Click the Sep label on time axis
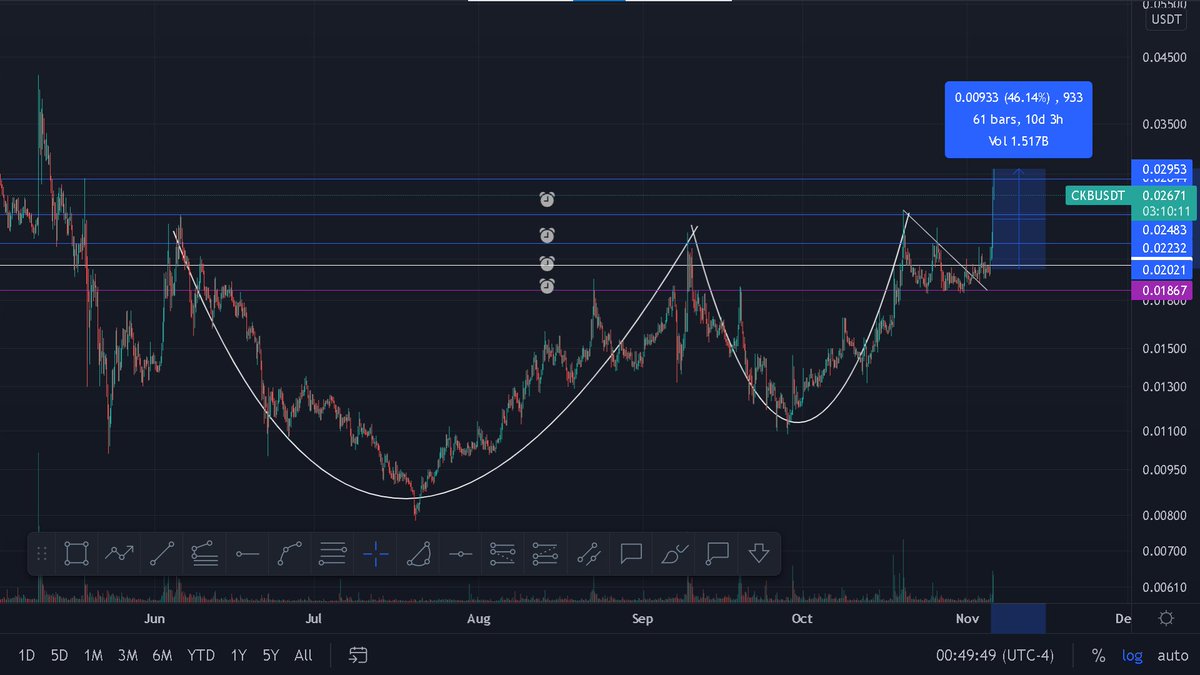1200x675 pixels. coord(643,619)
